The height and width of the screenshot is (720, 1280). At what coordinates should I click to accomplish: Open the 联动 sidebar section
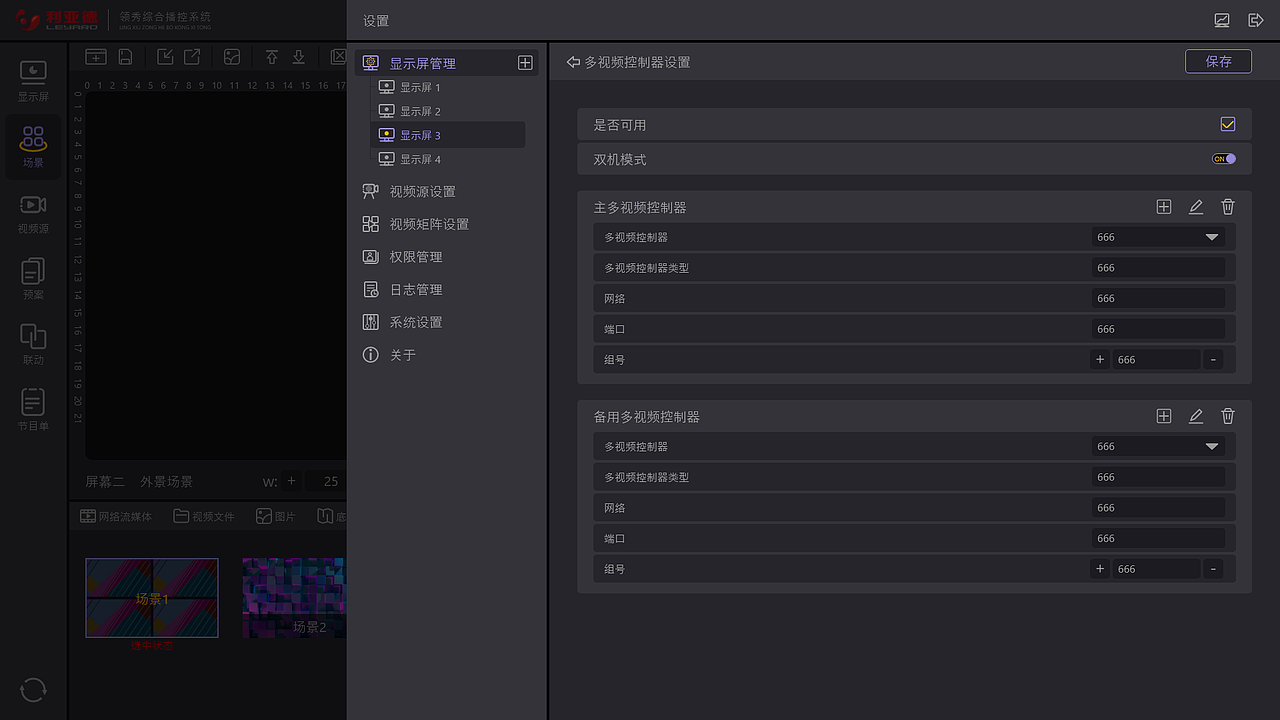pos(33,344)
